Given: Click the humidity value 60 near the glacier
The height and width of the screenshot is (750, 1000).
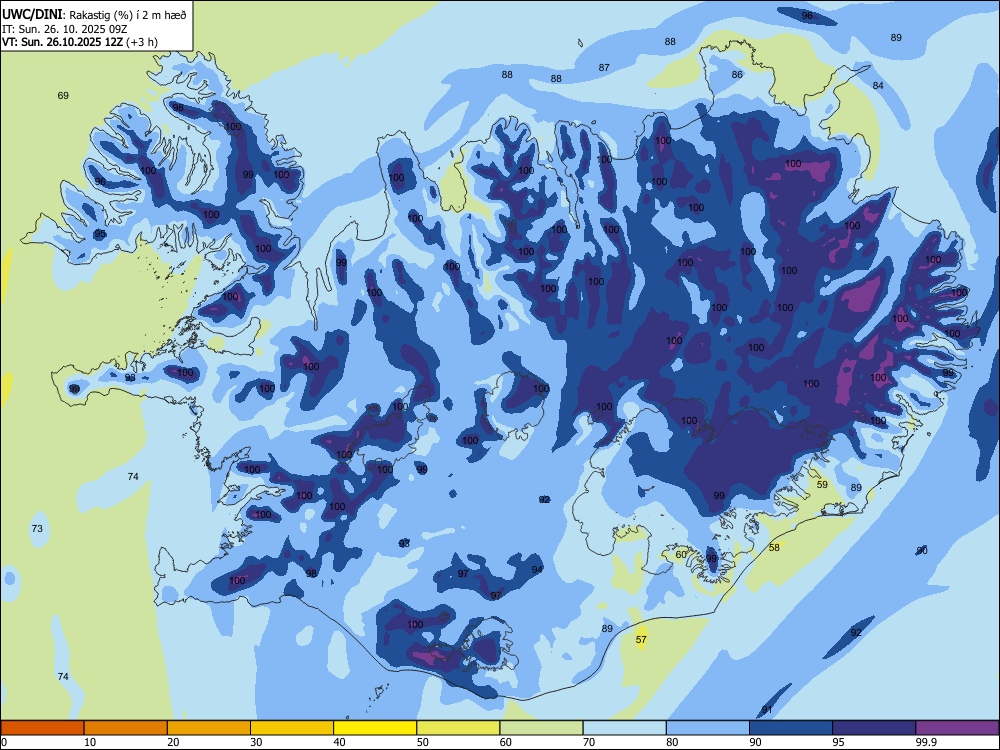Looking at the screenshot, I should [681, 554].
